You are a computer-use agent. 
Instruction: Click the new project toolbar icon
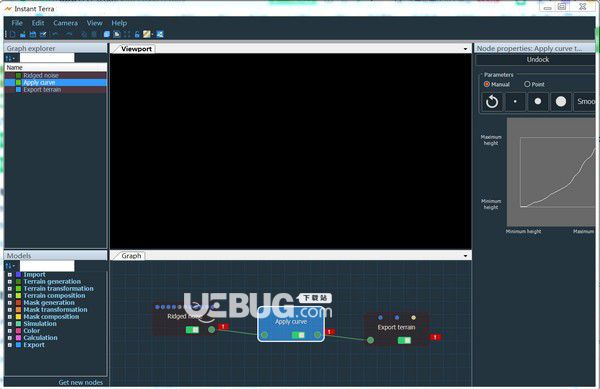click(x=13, y=34)
